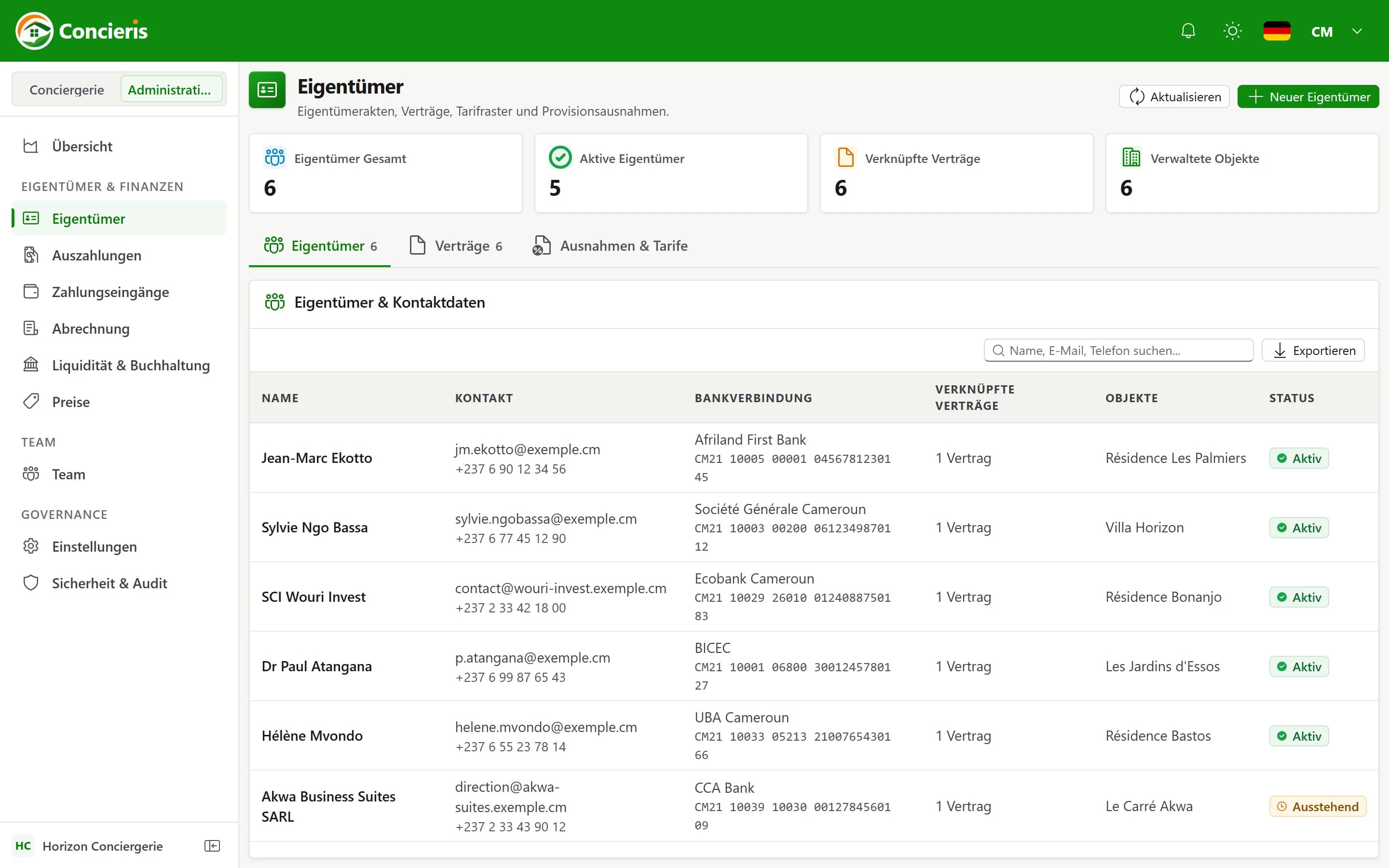1389x868 pixels.
Task: Click the Concieris logo
Action: tap(82, 31)
